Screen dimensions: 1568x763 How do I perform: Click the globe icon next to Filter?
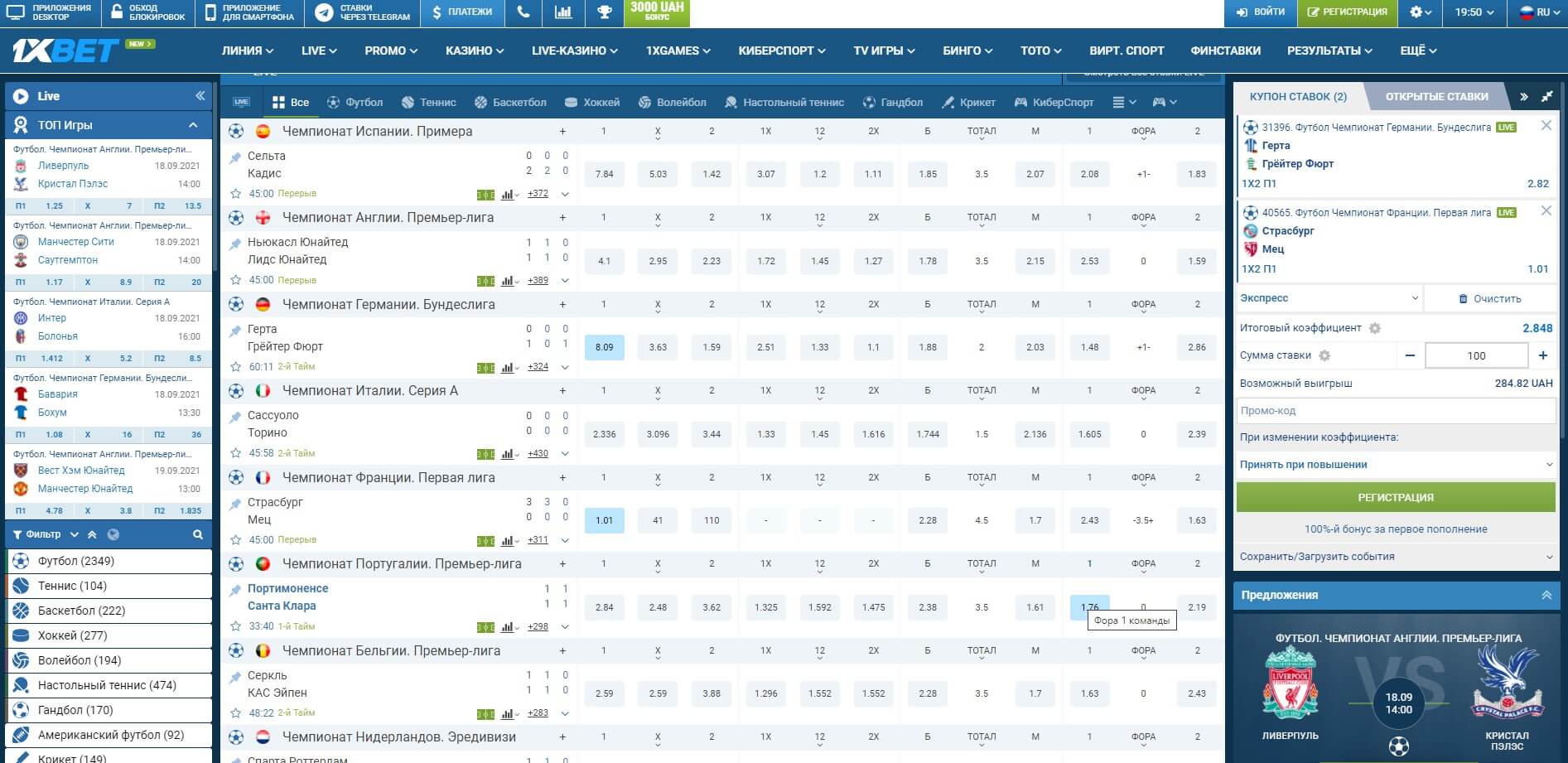113,534
